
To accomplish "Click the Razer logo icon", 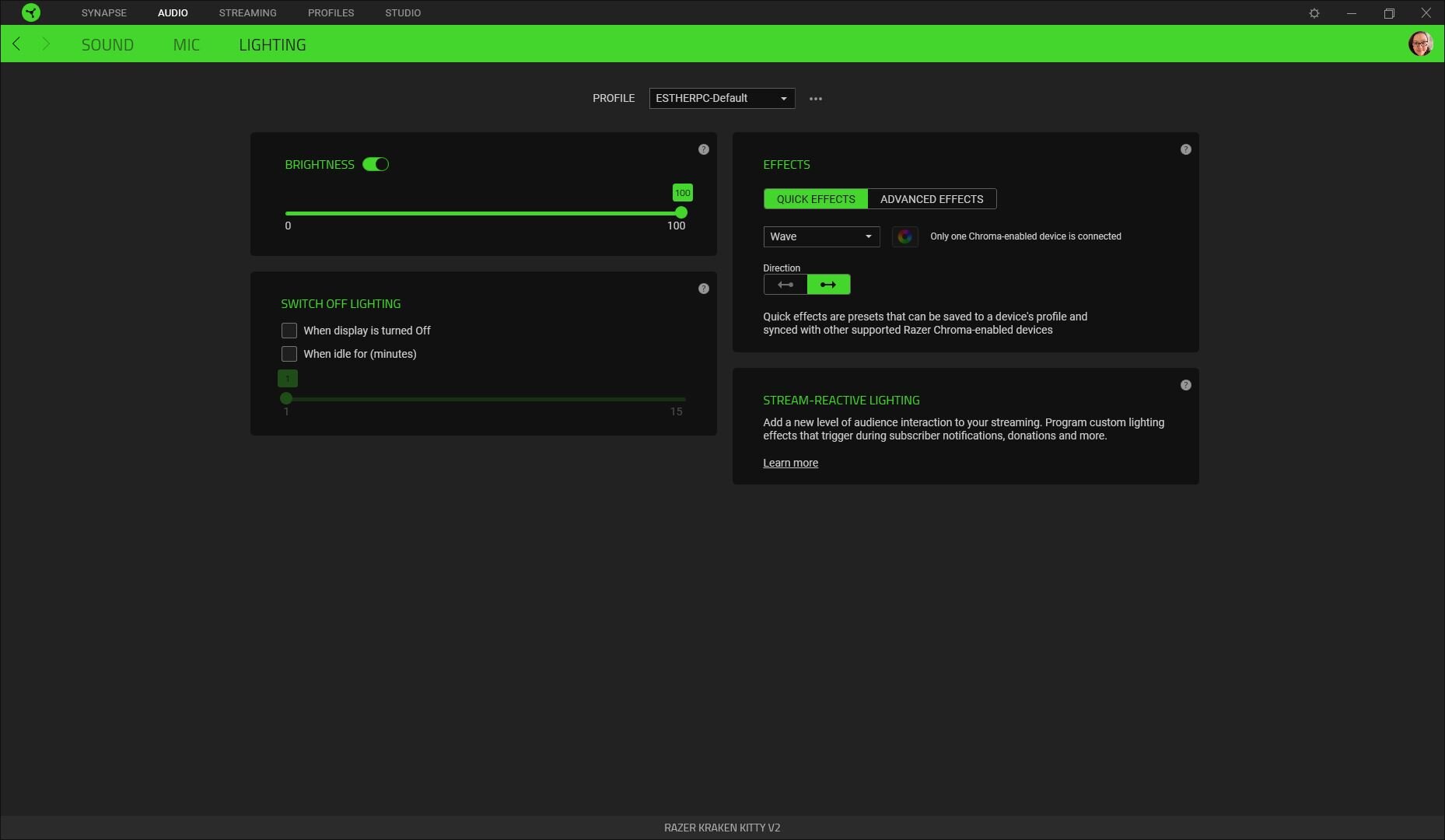I will [31, 12].
